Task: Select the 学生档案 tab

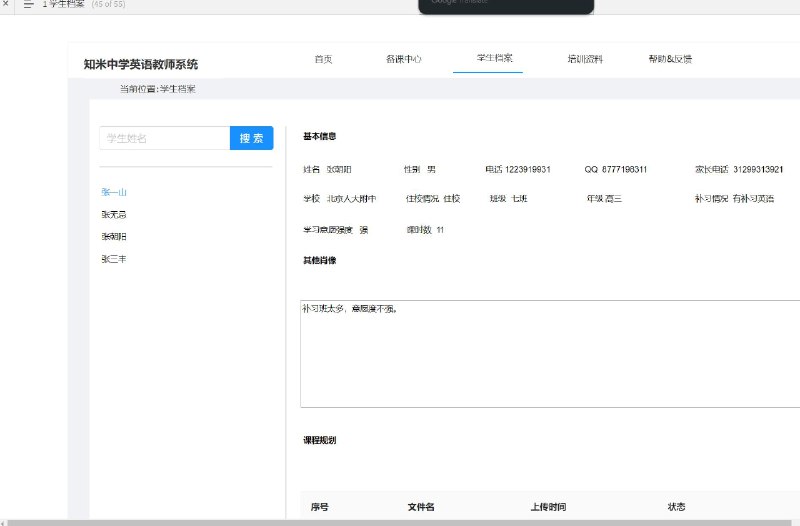Action: click(x=494, y=58)
